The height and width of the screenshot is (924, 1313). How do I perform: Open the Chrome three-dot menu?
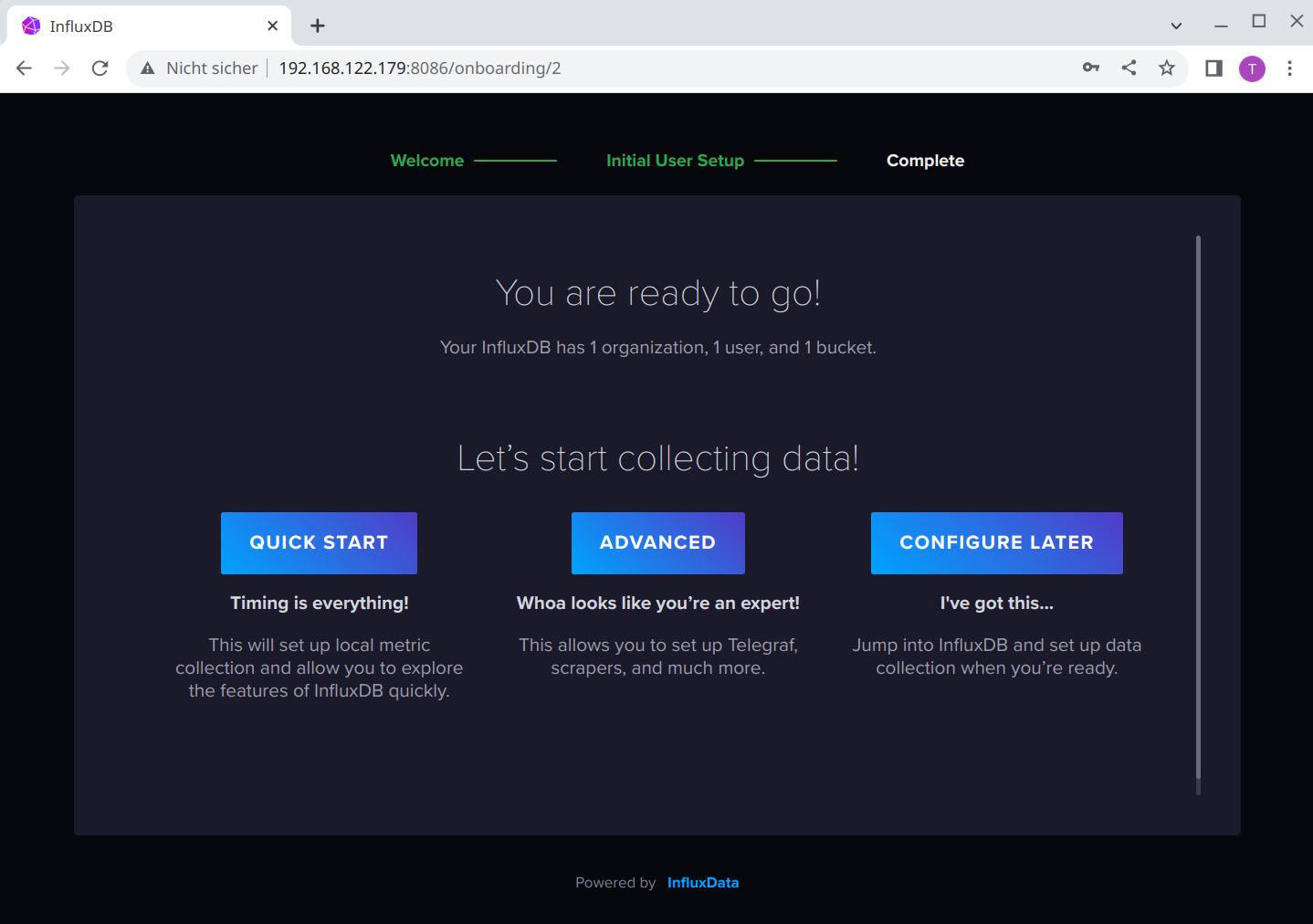point(1289,68)
